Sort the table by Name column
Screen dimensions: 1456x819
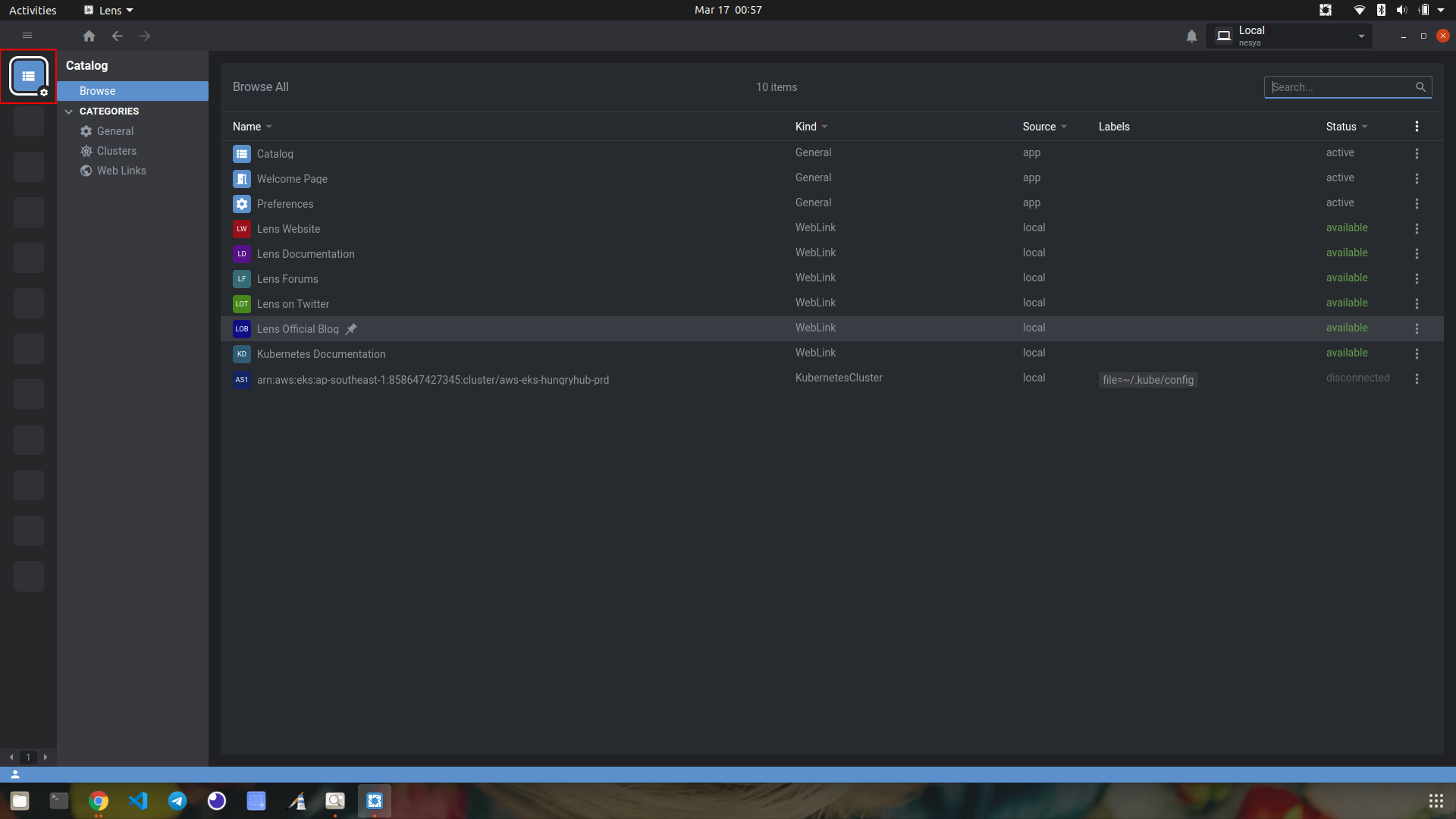tap(247, 127)
